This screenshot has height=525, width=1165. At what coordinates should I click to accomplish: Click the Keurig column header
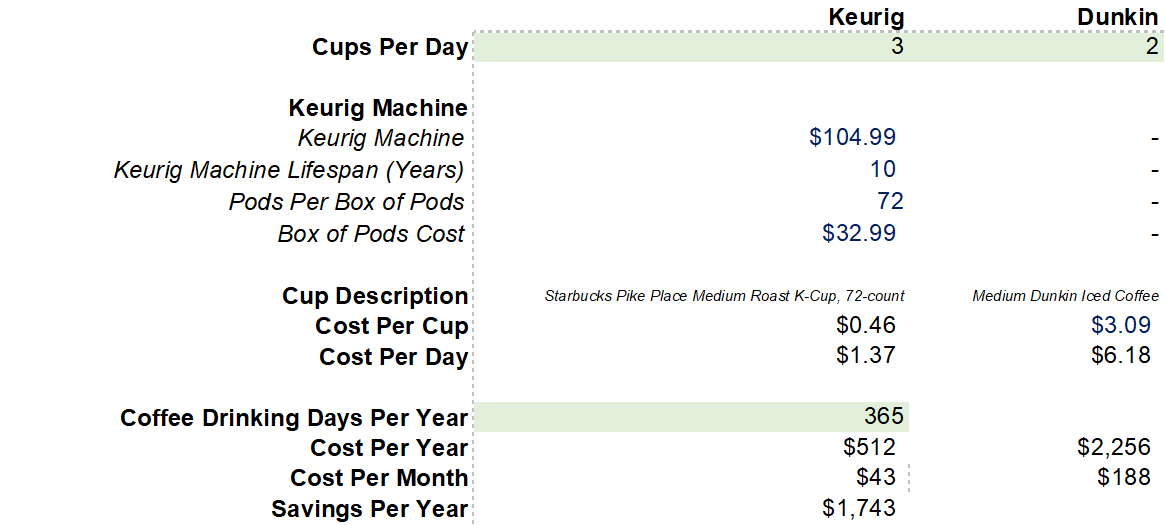[867, 16]
